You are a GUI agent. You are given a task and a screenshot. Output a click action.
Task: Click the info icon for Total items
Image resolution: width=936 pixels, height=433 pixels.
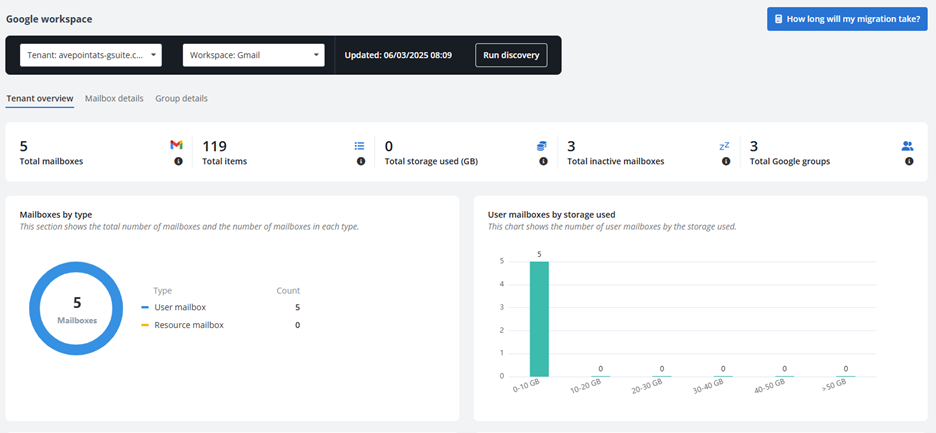pyautogui.click(x=361, y=161)
